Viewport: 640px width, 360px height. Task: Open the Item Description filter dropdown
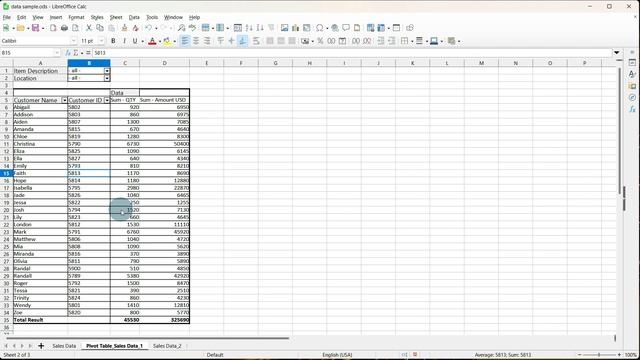(107, 71)
